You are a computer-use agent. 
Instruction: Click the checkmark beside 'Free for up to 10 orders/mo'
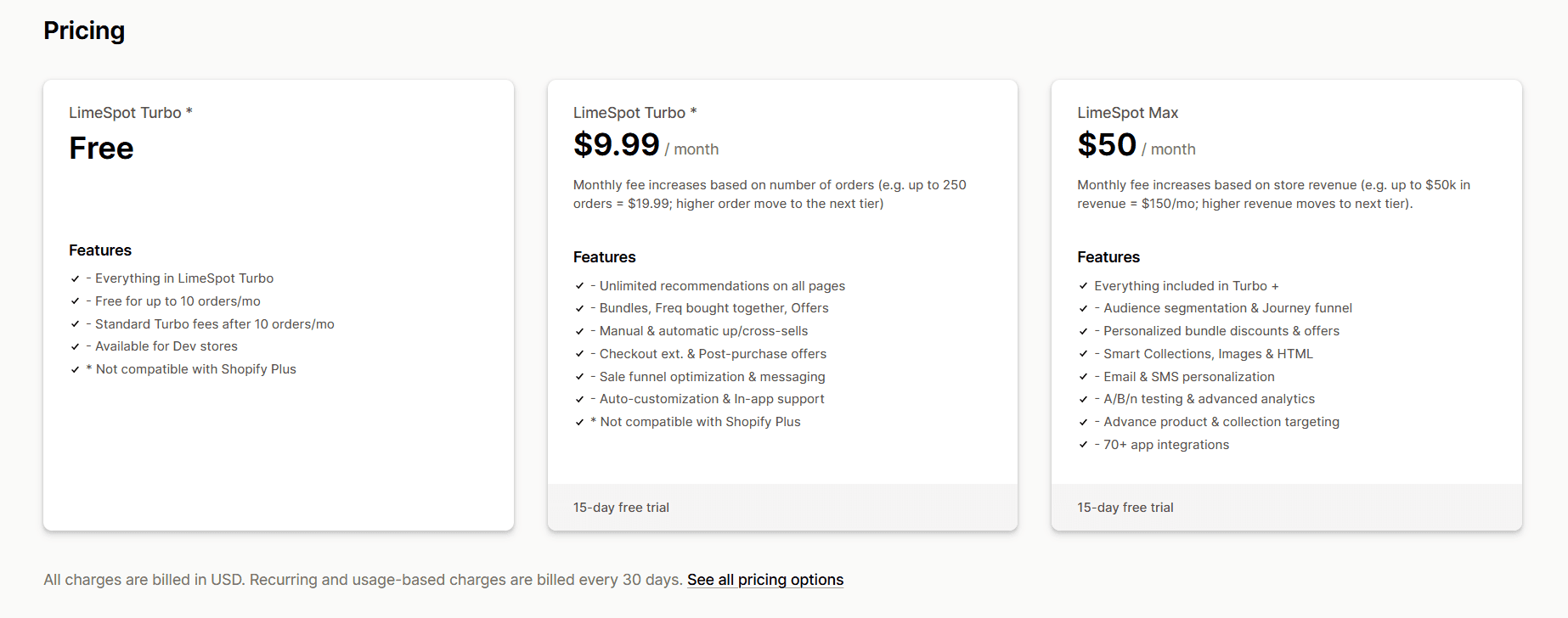[x=73, y=301]
